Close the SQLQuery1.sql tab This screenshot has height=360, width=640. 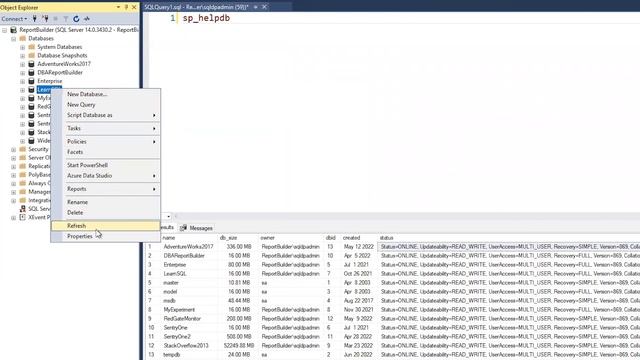pyautogui.click(x=264, y=7)
